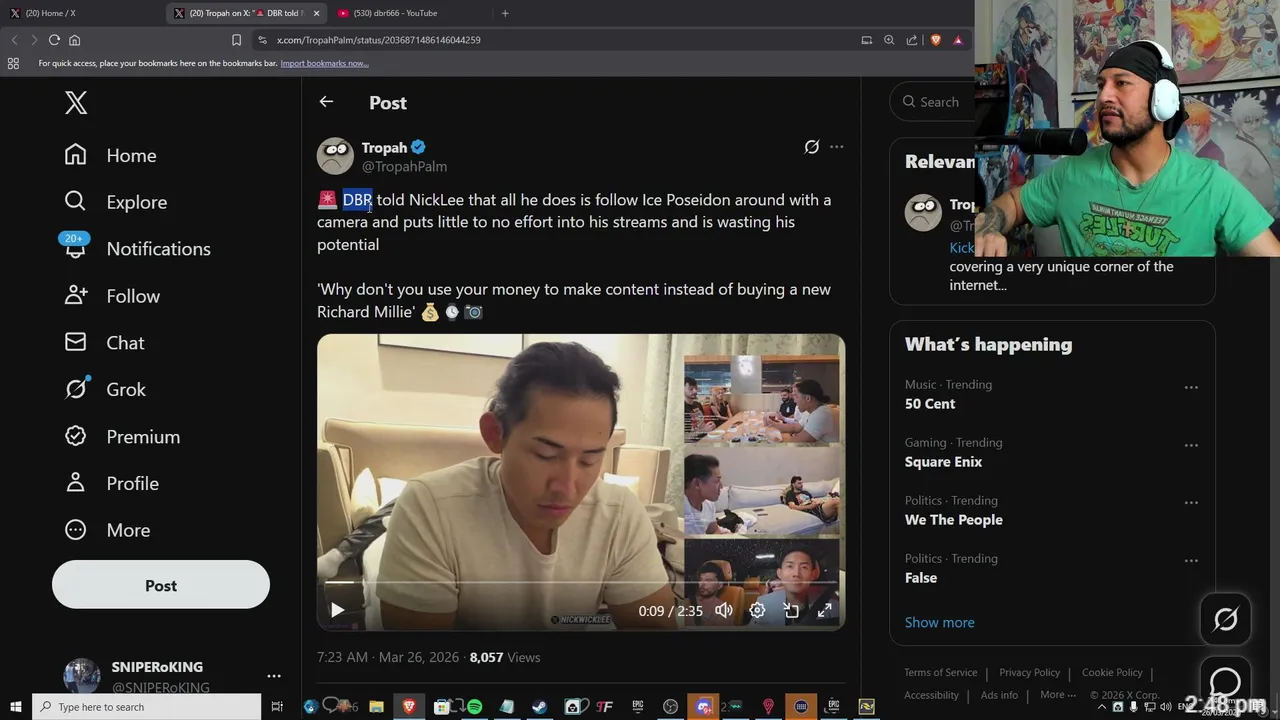Click the Premium verified-badge icon
The height and width of the screenshot is (720, 1280).
[x=75, y=436]
